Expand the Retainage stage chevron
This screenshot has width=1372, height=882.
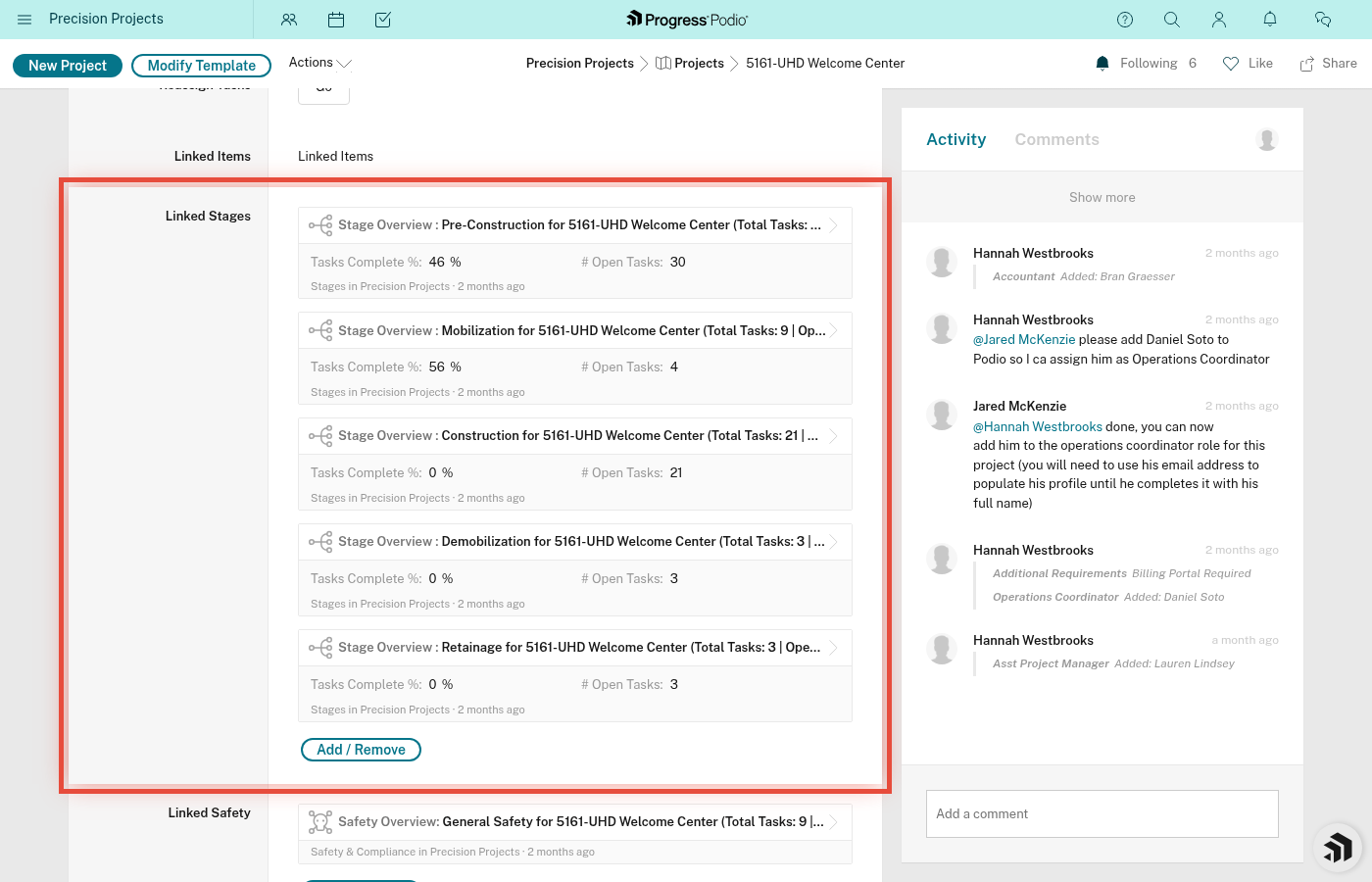(834, 648)
